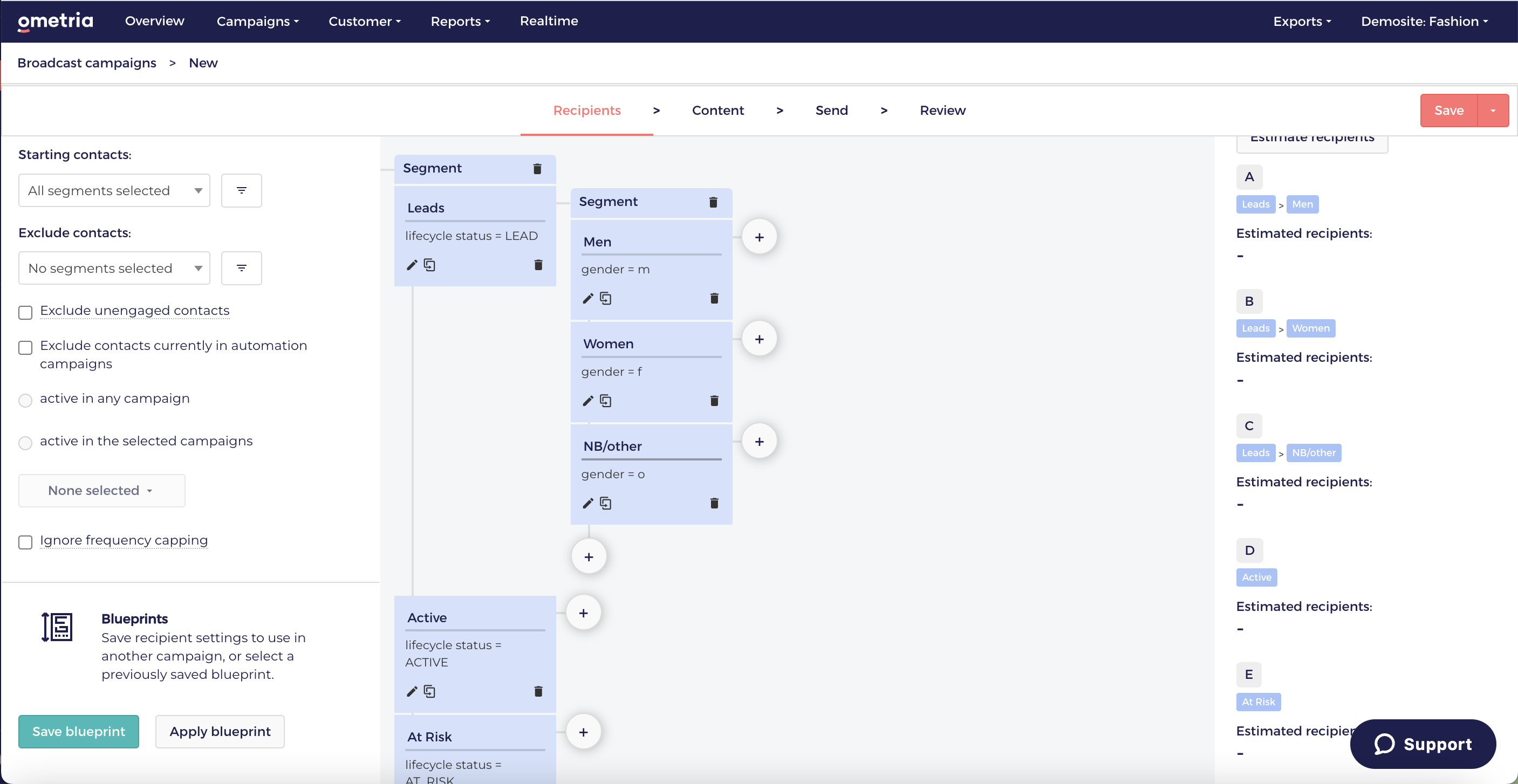Click the Apply blueprint button

coord(220,732)
